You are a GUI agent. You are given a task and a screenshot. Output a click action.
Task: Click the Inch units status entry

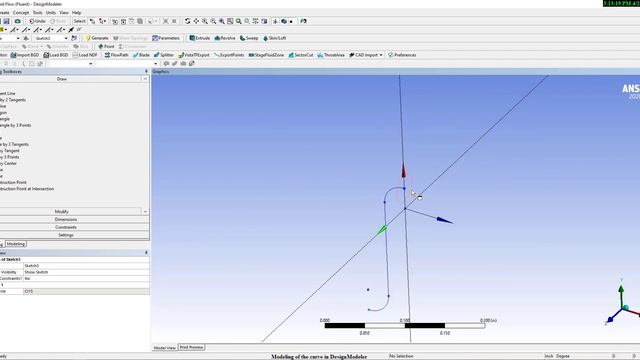click(549, 356)
